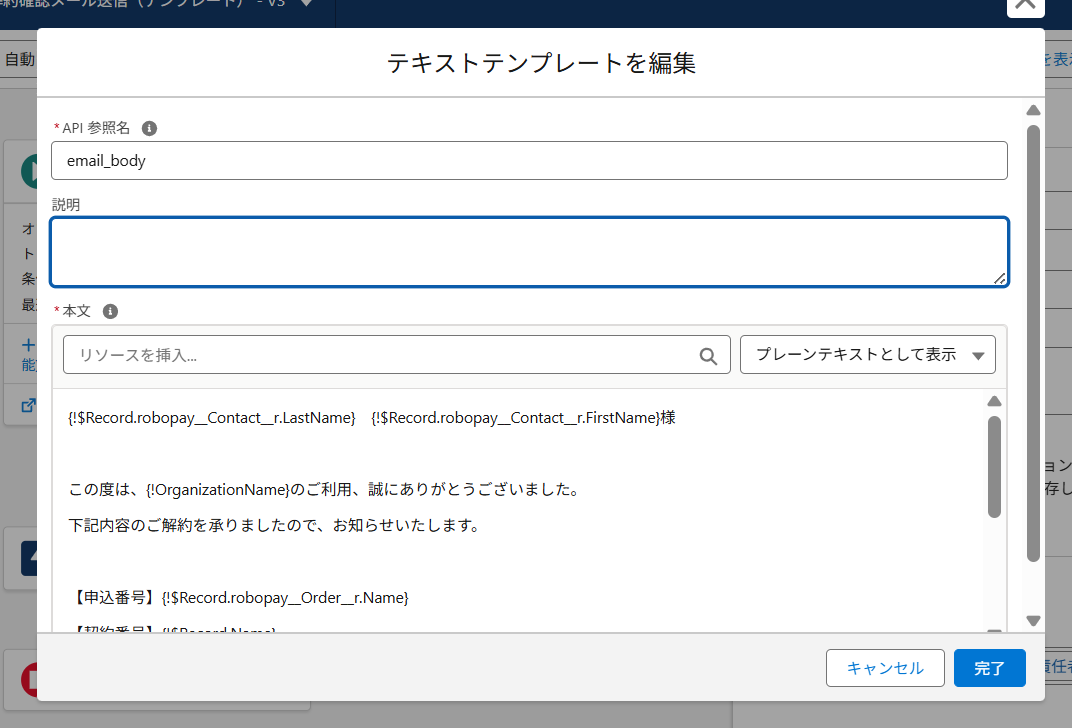Close the dialog with the X icon
The width and height of the screenshot is (1072, 728).
click(1024, 6)
